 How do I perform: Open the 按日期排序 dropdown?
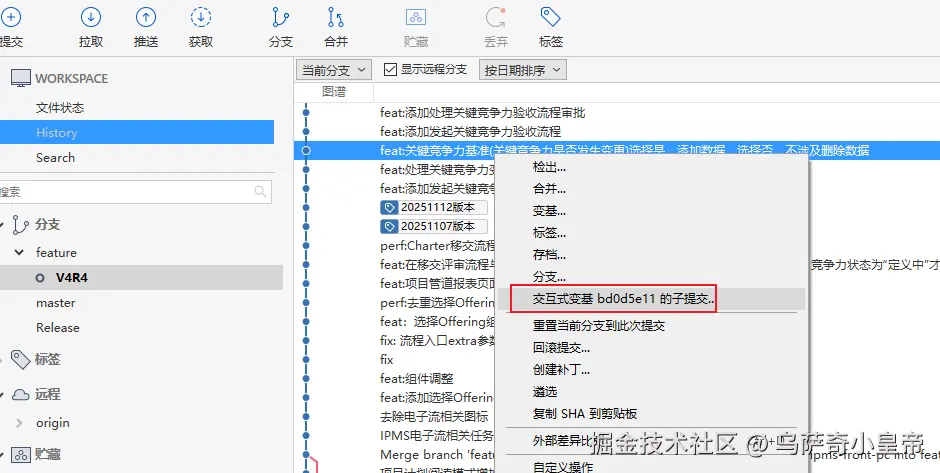pos(522,70)
